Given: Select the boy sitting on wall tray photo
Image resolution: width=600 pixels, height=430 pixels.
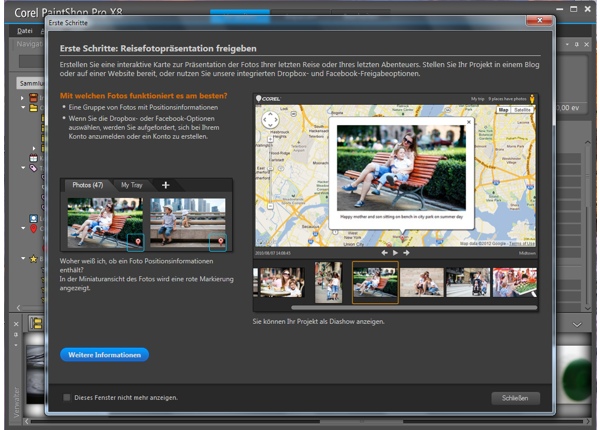Looking at the screenshot, I should click(x=188, y=223).
